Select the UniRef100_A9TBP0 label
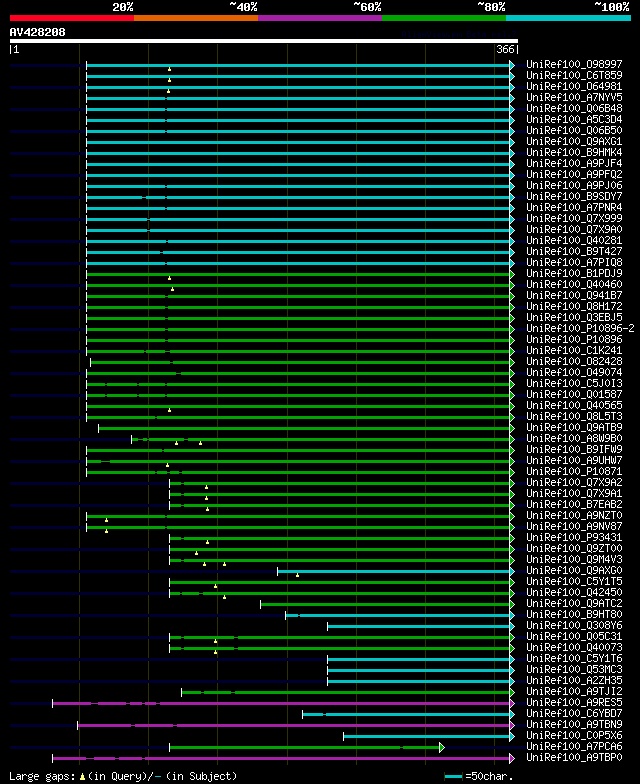 [574, 758]
